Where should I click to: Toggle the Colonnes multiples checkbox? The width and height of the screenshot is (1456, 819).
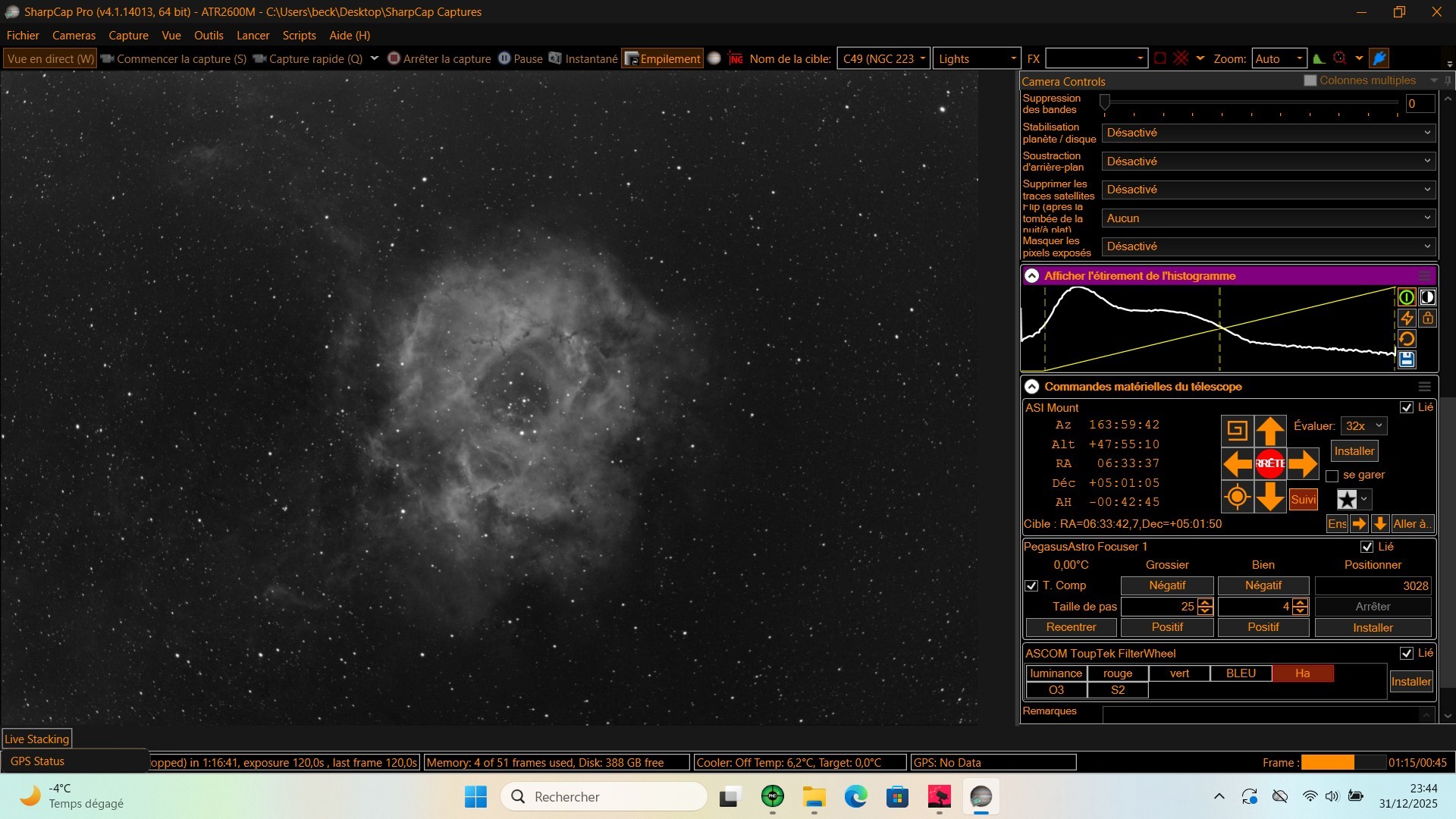[x=1310, y=80]
